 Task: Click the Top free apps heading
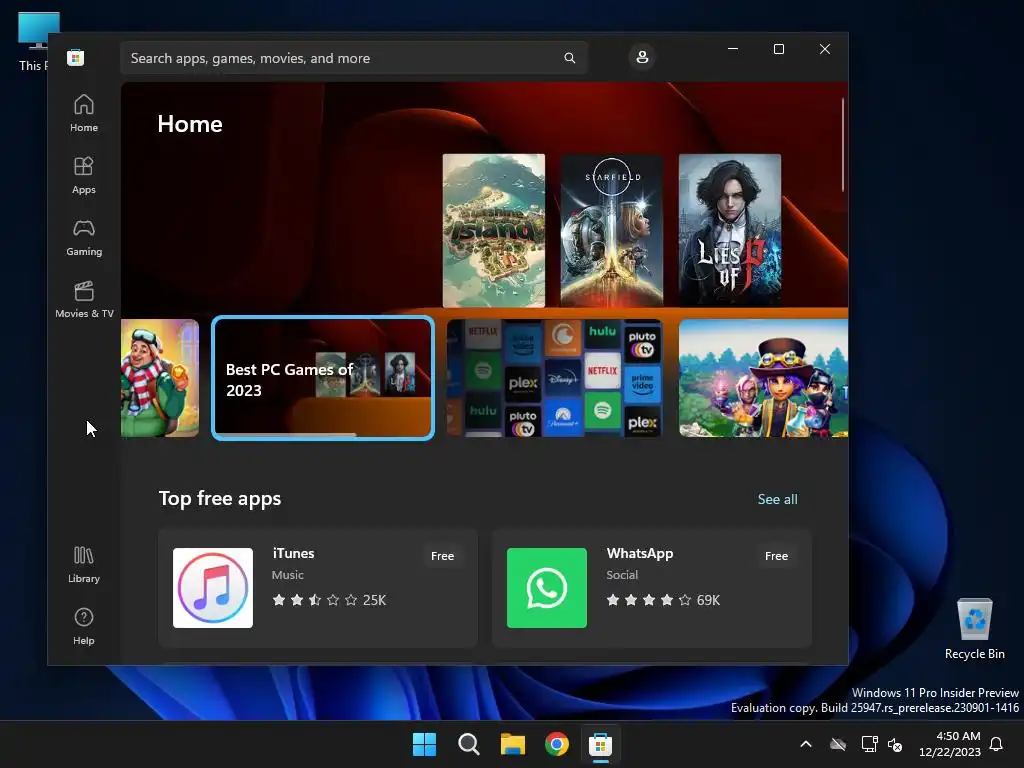220,498
